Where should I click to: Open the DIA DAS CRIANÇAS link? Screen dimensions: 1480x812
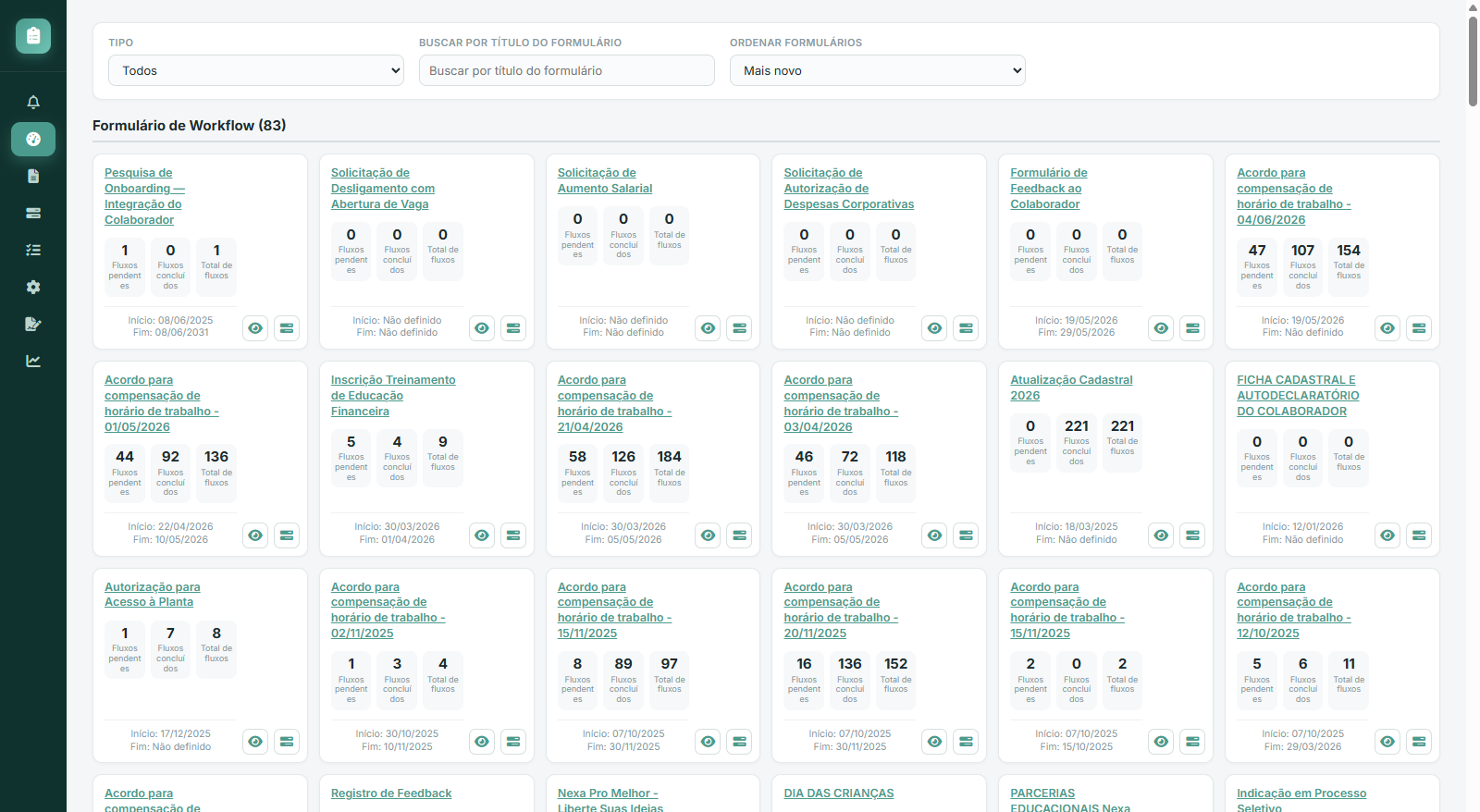839,794
